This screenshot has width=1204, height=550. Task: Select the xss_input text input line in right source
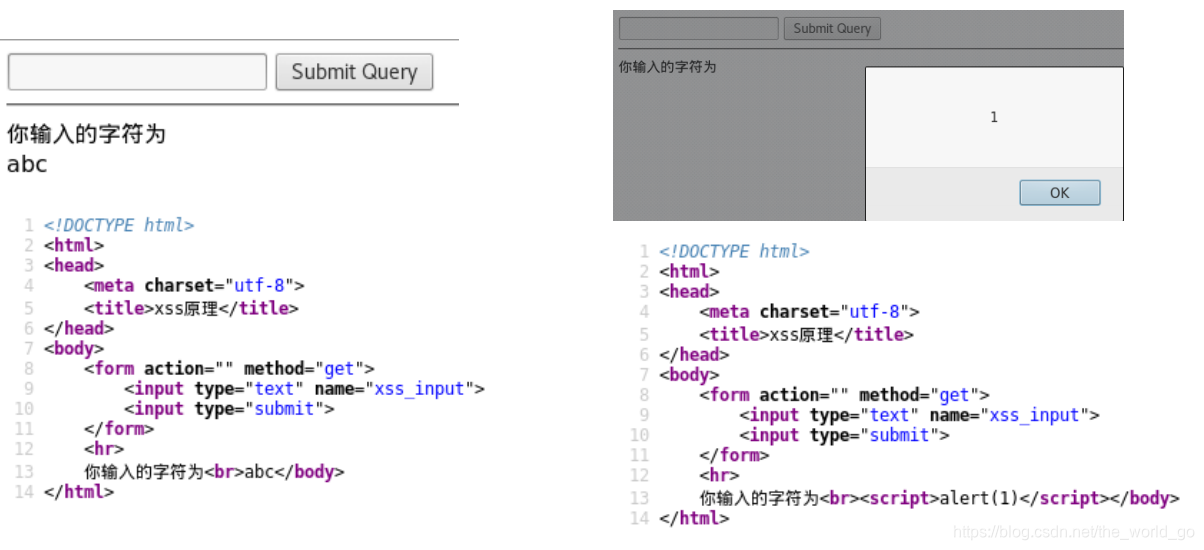tap(919, 414)
